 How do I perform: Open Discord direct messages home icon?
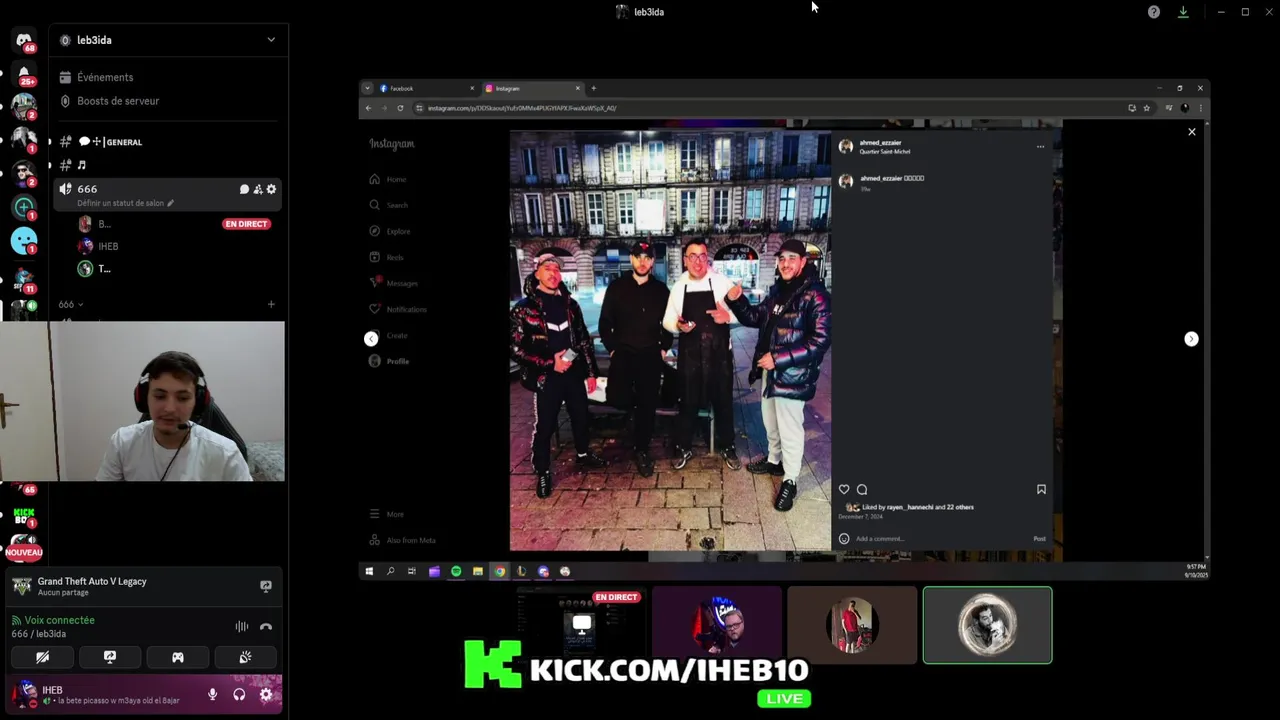[24, 40]
